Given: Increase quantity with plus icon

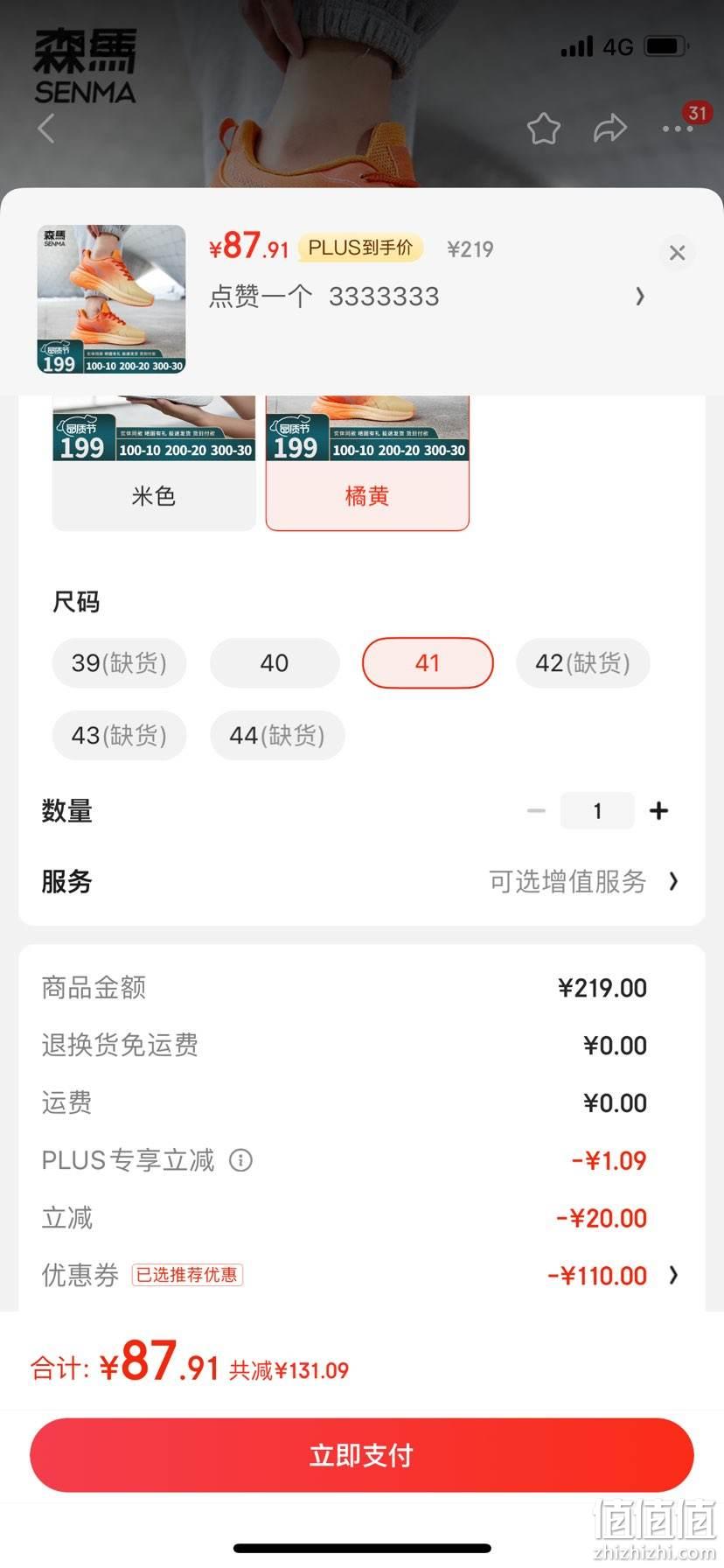Looking at the screenshot, I should pyautogui.click(x=658, y=811).
